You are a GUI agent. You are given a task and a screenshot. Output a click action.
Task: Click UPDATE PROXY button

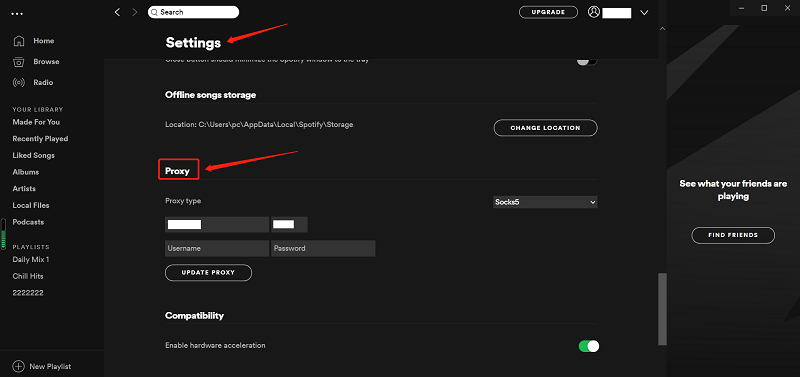[x=208, y=273]
